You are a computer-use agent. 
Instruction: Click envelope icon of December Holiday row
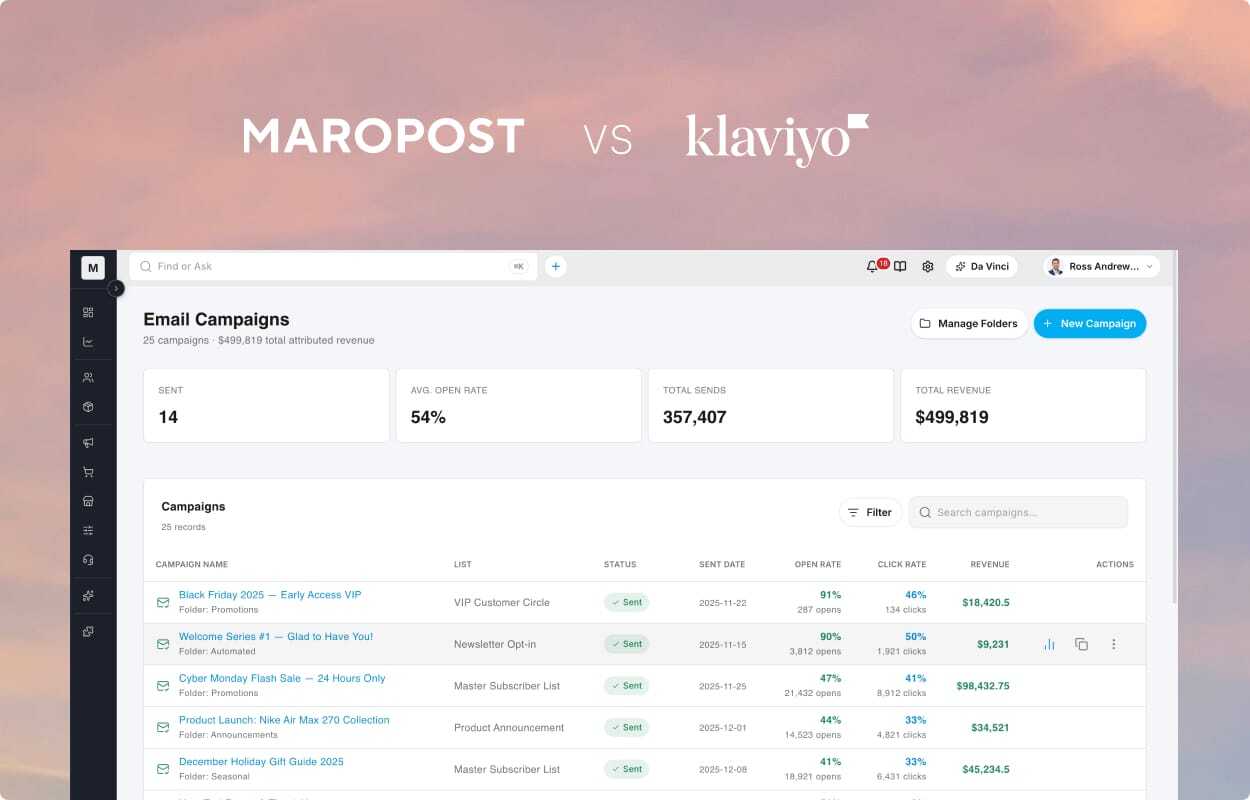tap(163, 769)
